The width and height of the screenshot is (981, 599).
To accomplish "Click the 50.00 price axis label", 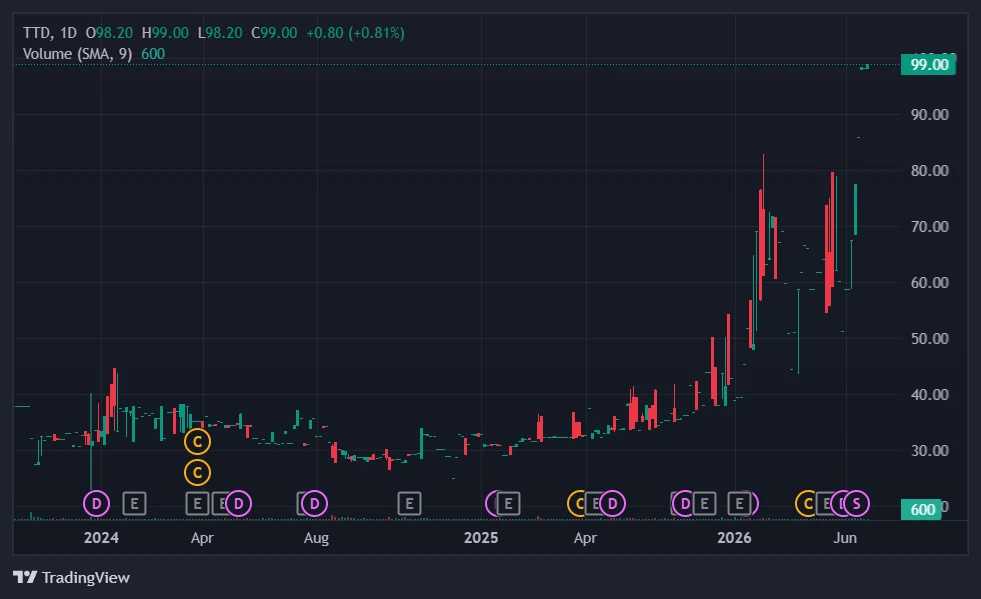I will coord(929,339).
